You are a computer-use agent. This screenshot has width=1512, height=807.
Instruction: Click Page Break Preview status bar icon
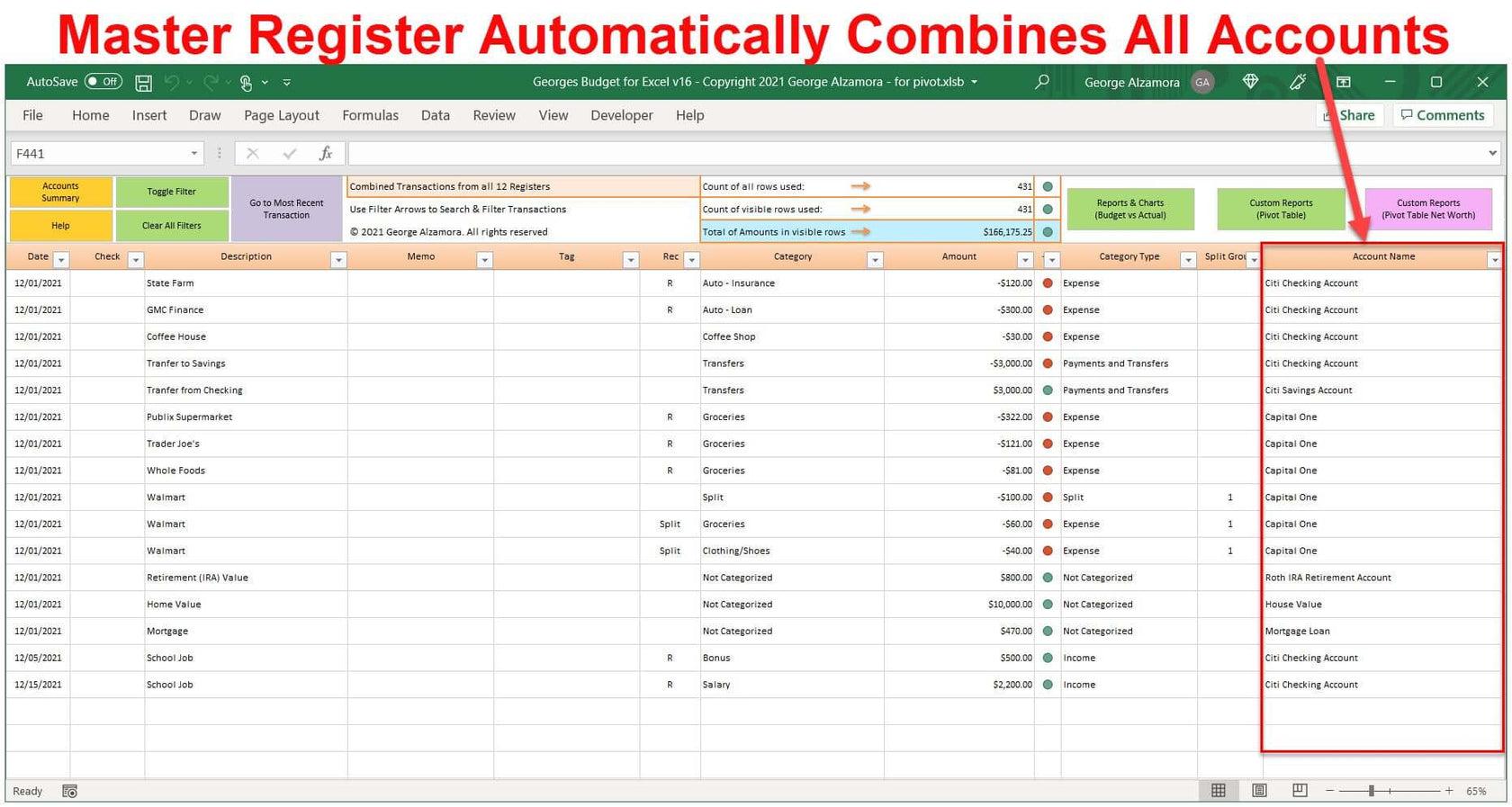tap(1300, 791)
